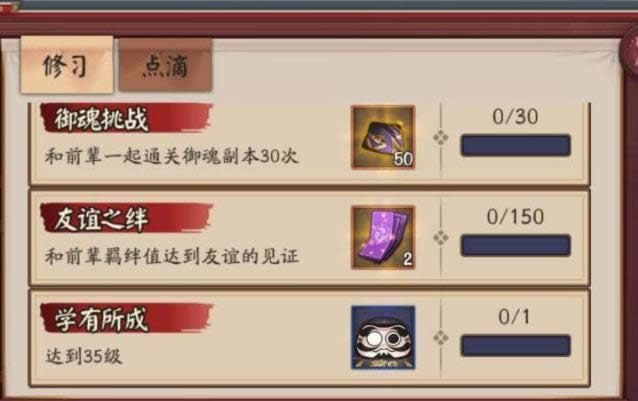Click the 0/30 progress counter text
Viewport: 638px width, 401px height.
coord(515,117)
